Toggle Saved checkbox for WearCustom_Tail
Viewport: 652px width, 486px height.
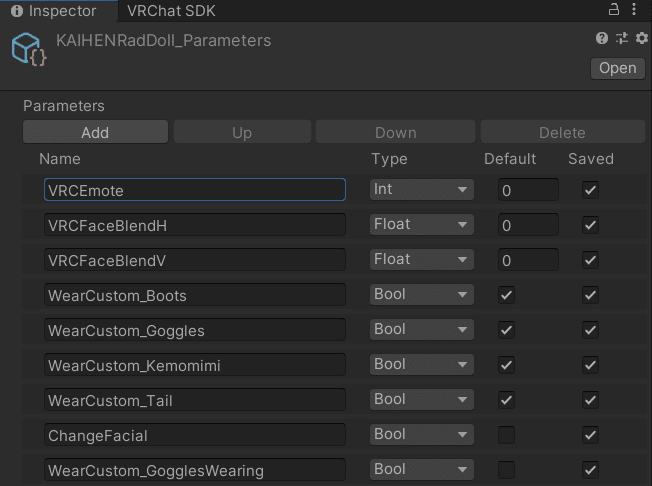click(x=590, y=400)
